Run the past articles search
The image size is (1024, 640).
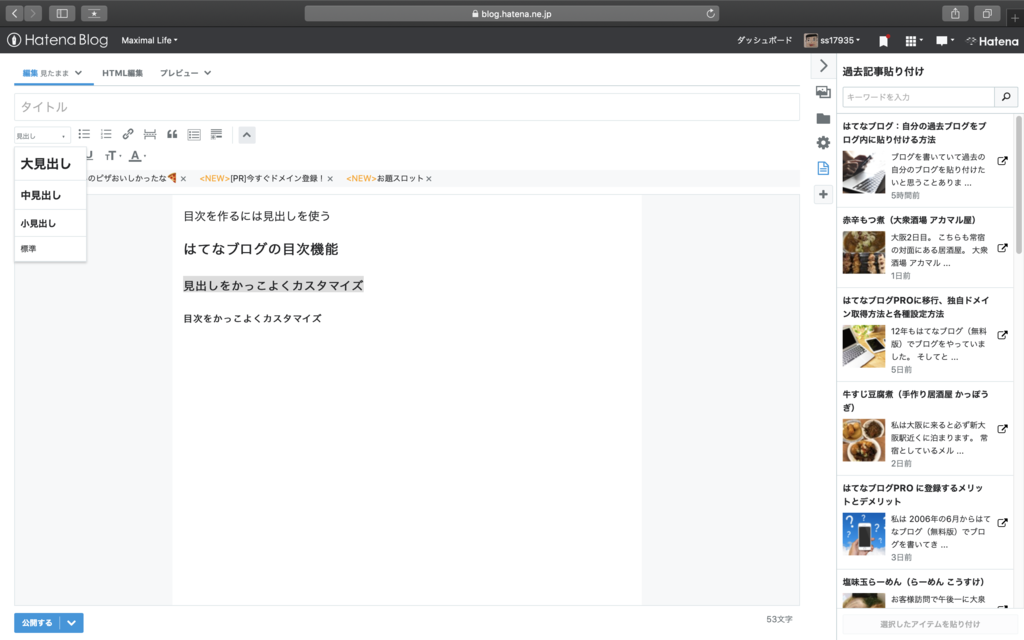pyautogui.click(x=1006, y=97)
